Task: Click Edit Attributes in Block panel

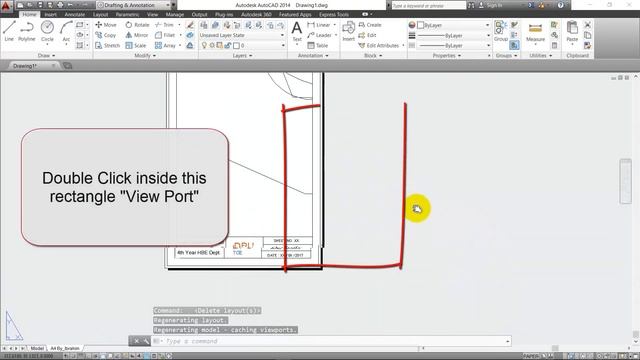Action: [x=379, y=45]
